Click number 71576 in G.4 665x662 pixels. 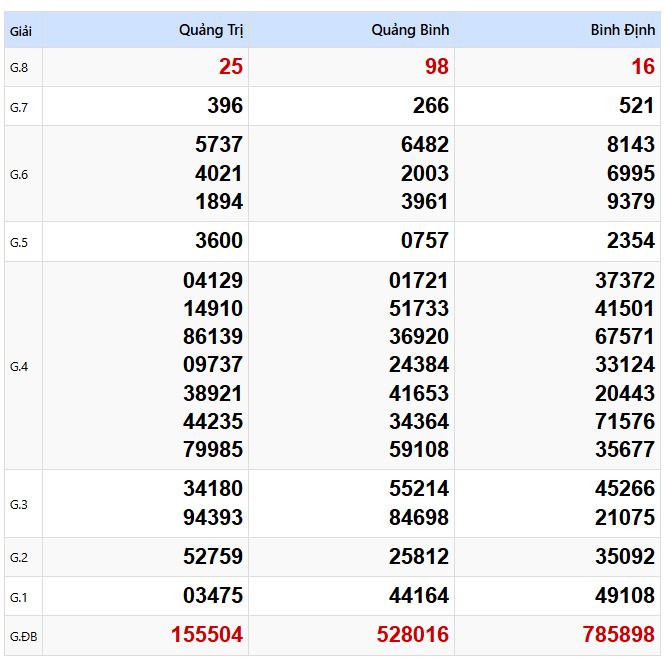click(625, 421)
